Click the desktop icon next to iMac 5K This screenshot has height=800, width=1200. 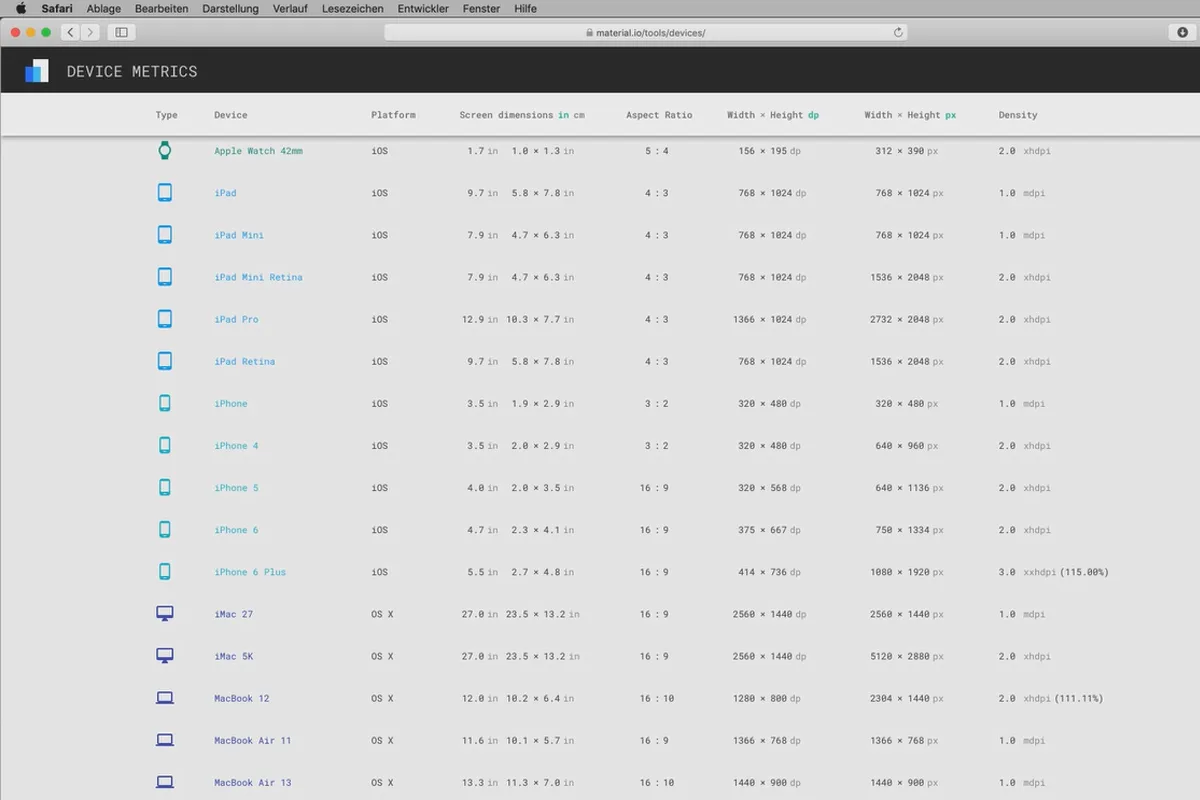coord(165,656)
